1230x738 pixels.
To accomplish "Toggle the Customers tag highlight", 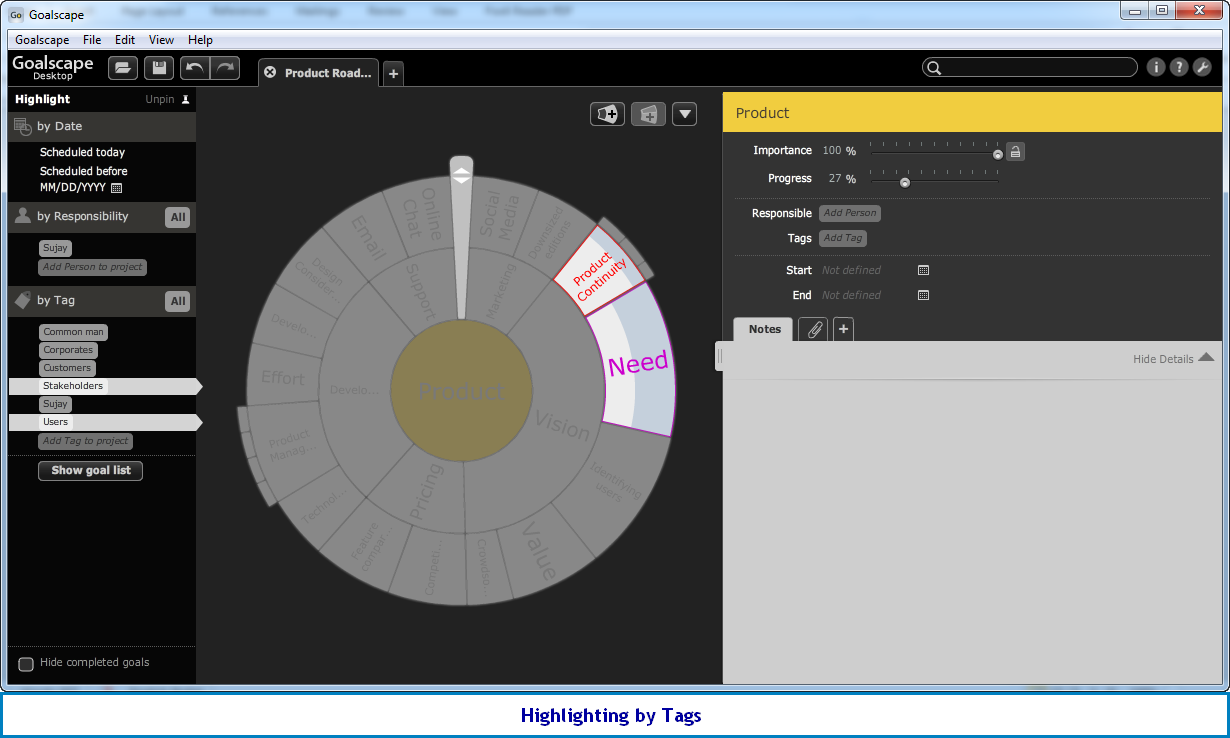I will point(67,368).
